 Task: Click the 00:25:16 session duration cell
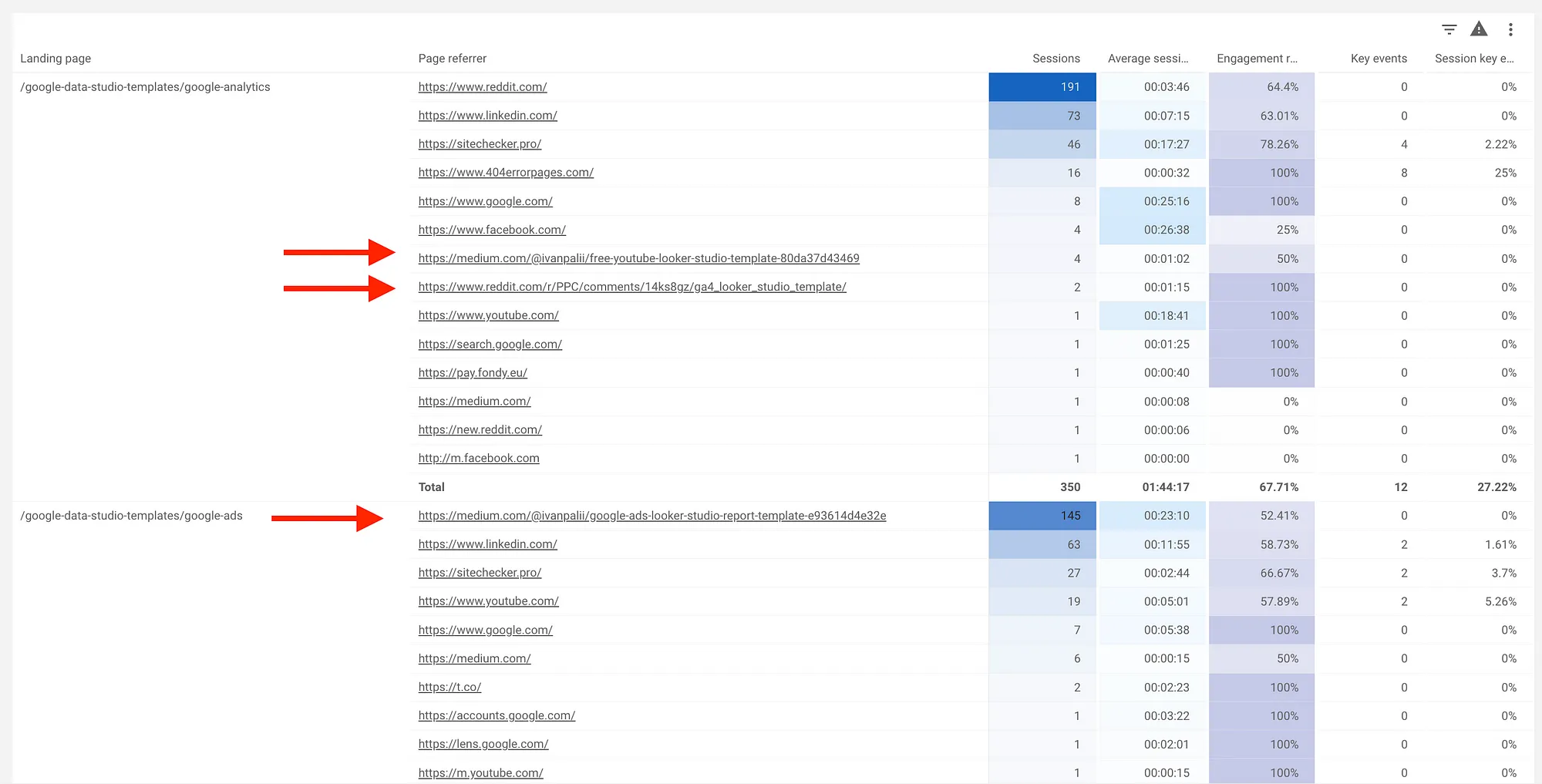click(x=1152, y=201)
